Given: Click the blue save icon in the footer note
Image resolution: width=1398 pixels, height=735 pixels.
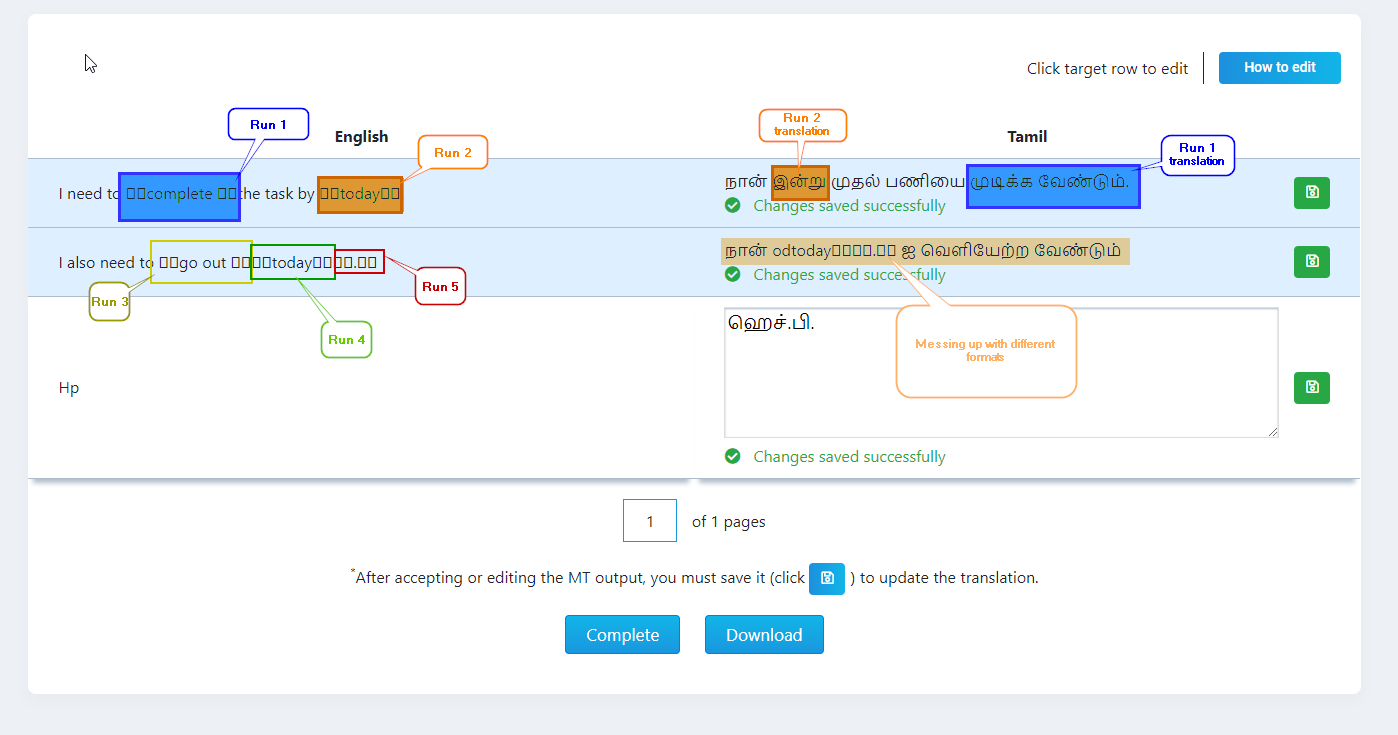Looking at the screenshot, I should [x=826, y=579].
